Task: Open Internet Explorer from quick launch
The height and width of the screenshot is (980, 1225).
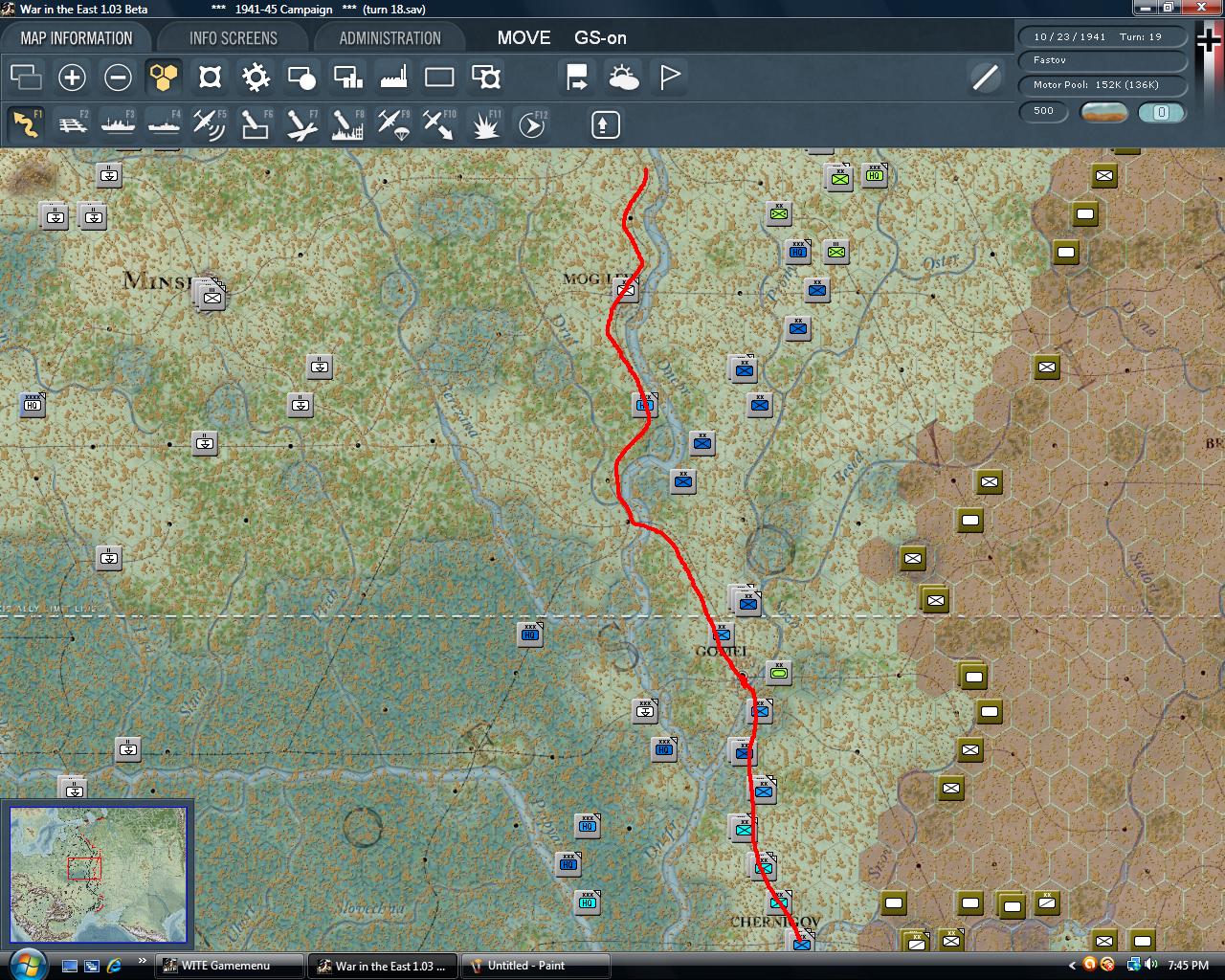Action: point(115,966)
